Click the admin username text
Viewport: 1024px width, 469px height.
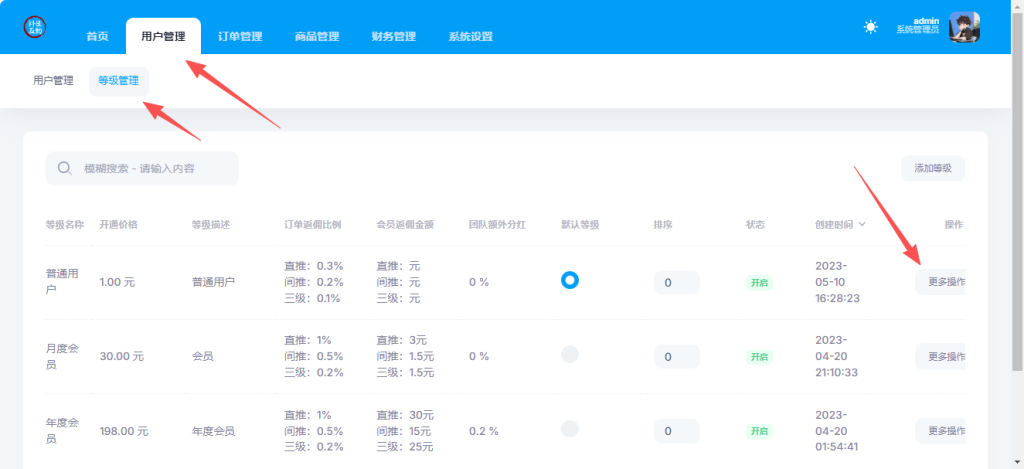926,21
